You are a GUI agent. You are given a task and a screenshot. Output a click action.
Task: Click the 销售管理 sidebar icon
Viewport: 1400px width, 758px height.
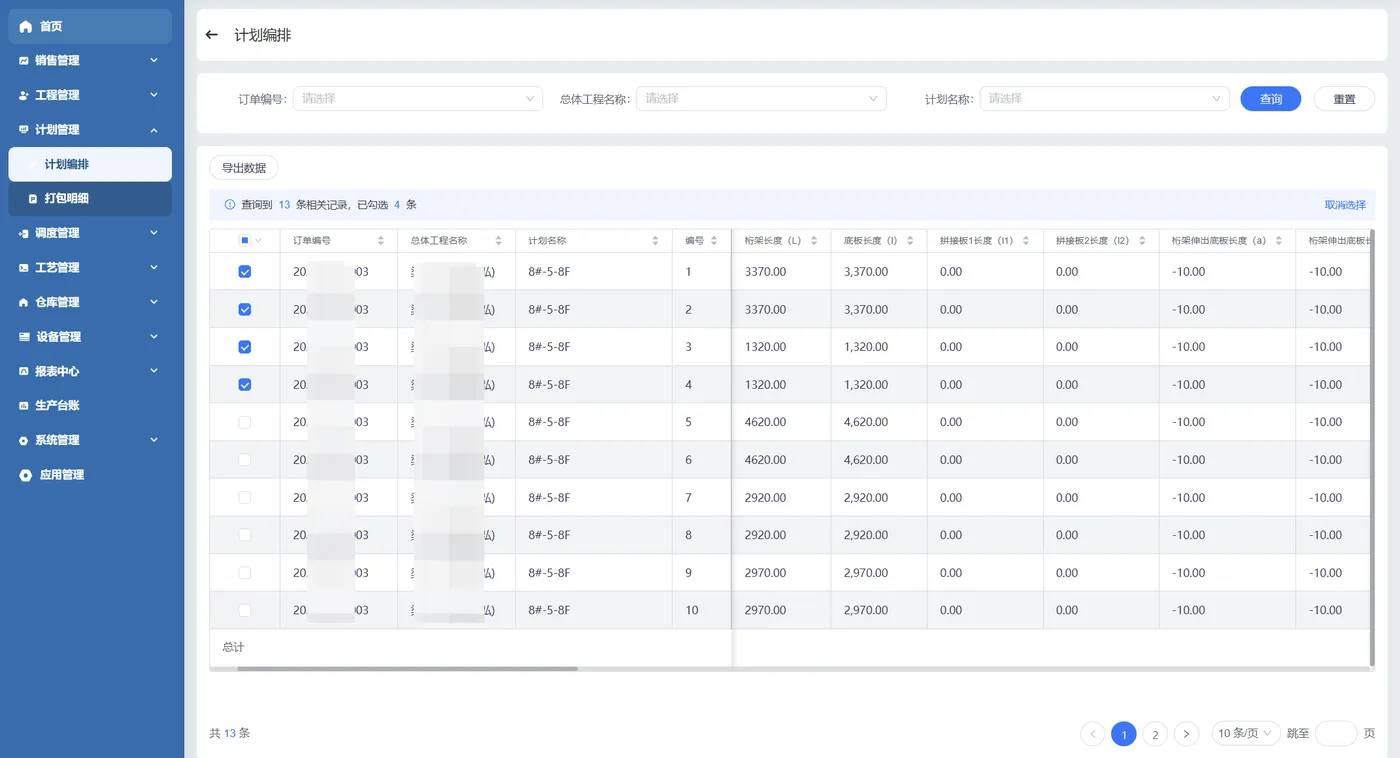tap(24, 61)
